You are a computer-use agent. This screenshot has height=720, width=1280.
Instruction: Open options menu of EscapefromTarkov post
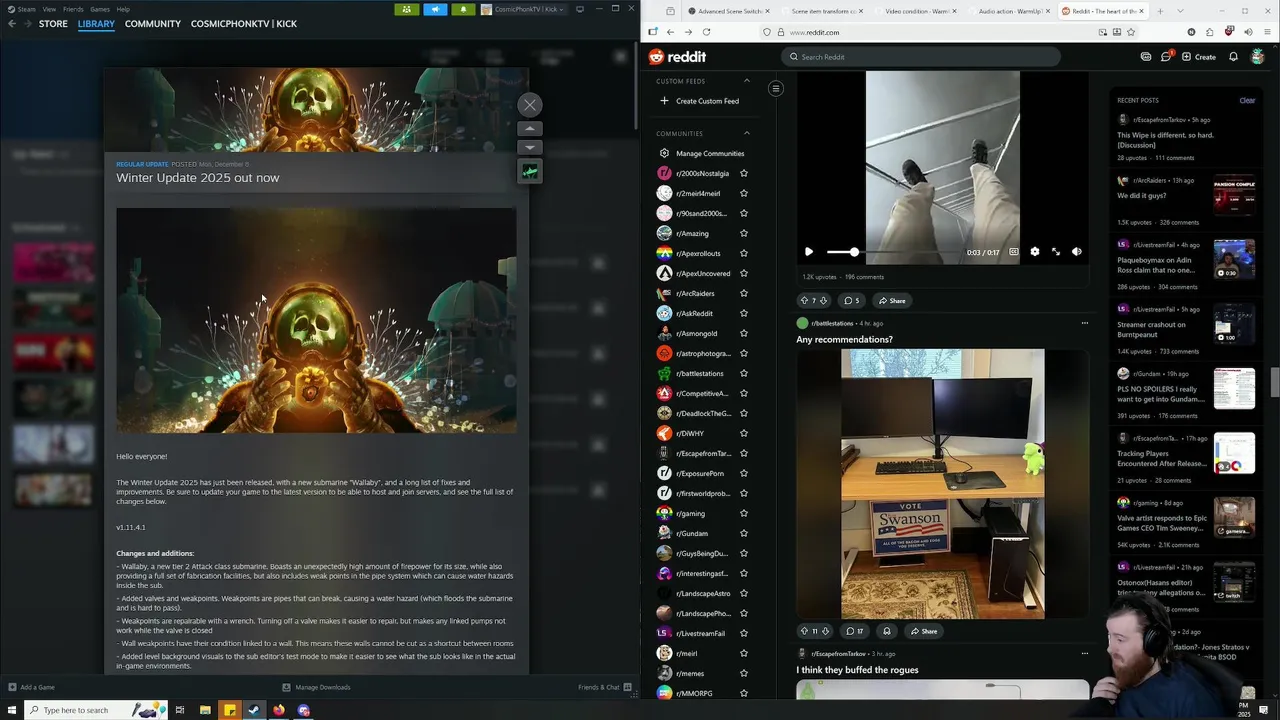1084,653
